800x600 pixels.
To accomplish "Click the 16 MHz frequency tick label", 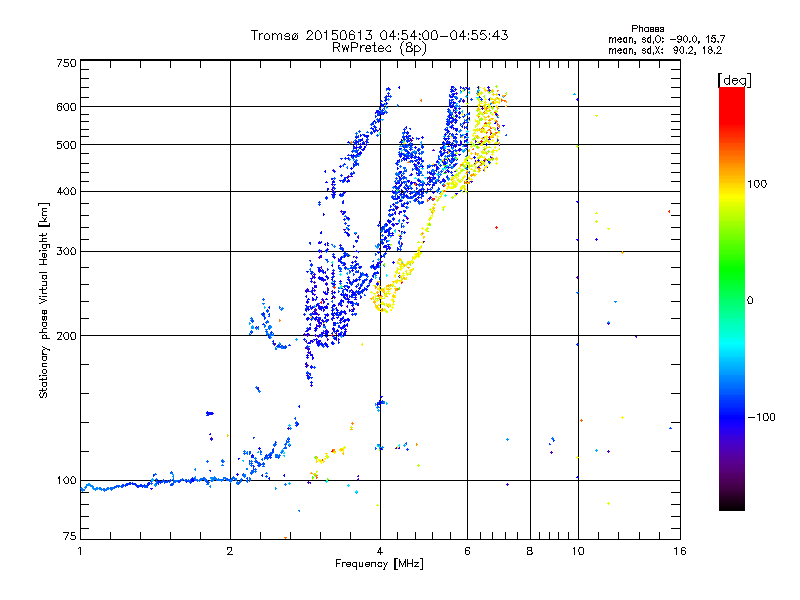I will (680, 551).
